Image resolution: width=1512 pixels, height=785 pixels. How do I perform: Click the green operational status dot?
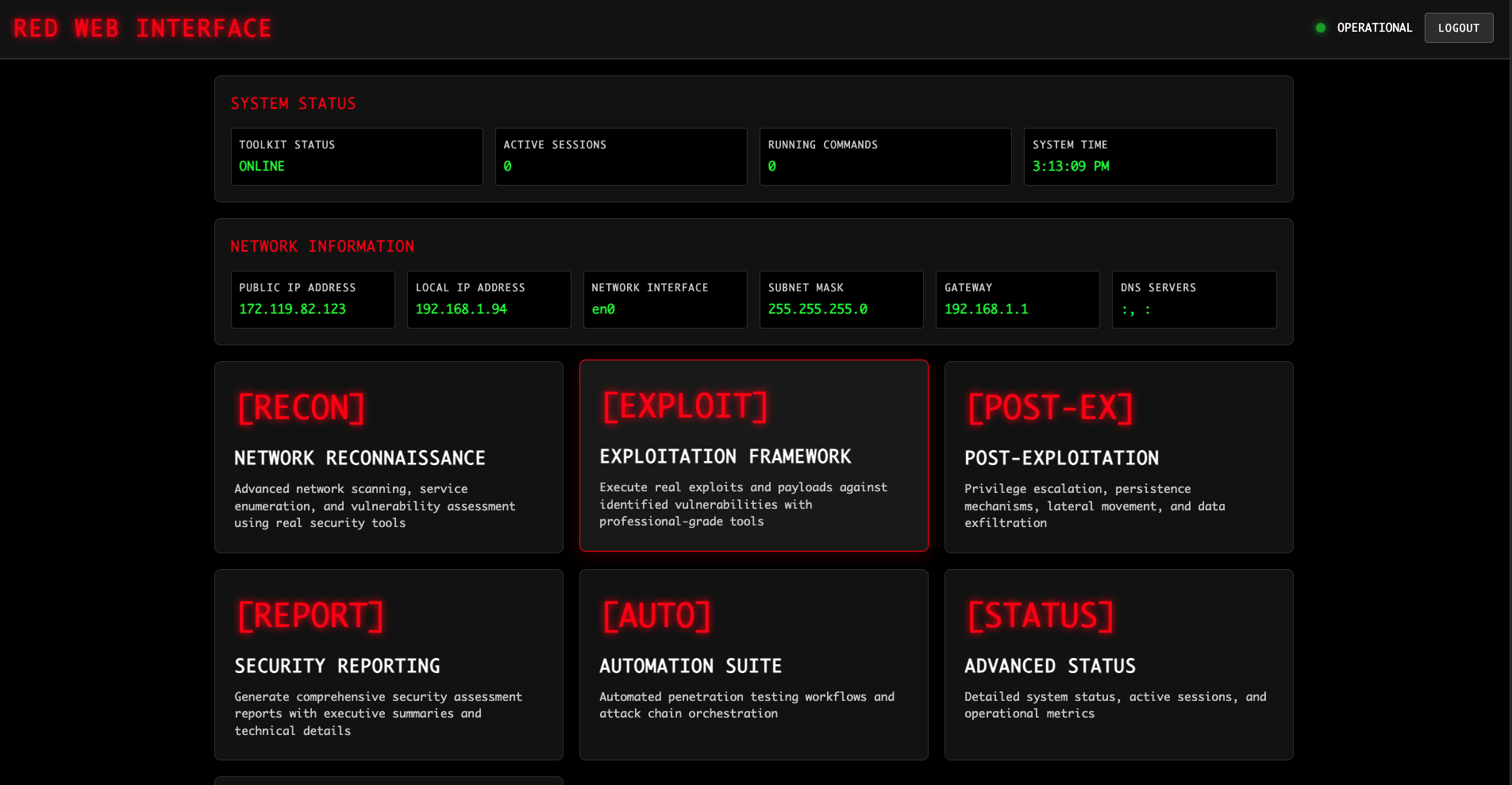(1321, 28)
